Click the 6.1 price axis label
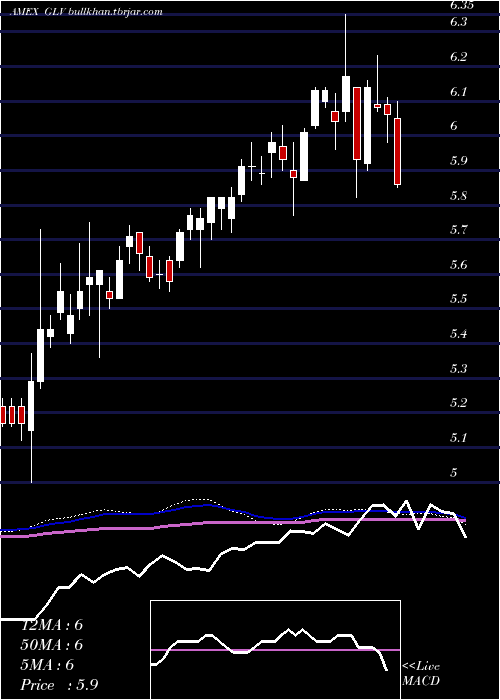This screenshot has height=700, width=500. coord(458,92)
